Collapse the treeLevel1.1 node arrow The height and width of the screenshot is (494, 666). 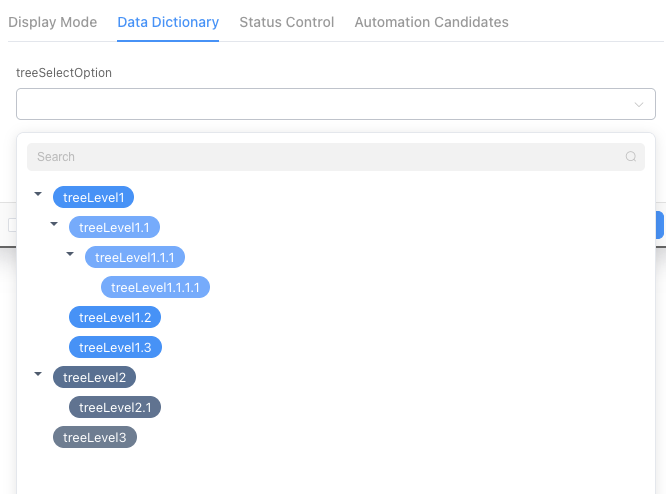pyautogui.click(x=54, y=224)
